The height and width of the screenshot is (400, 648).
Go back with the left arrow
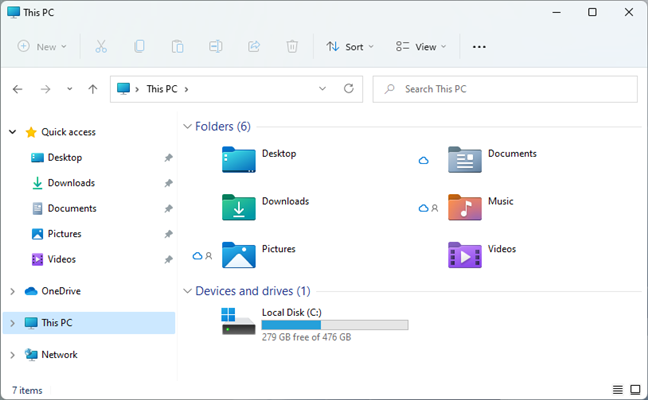[x=17, y=89]
